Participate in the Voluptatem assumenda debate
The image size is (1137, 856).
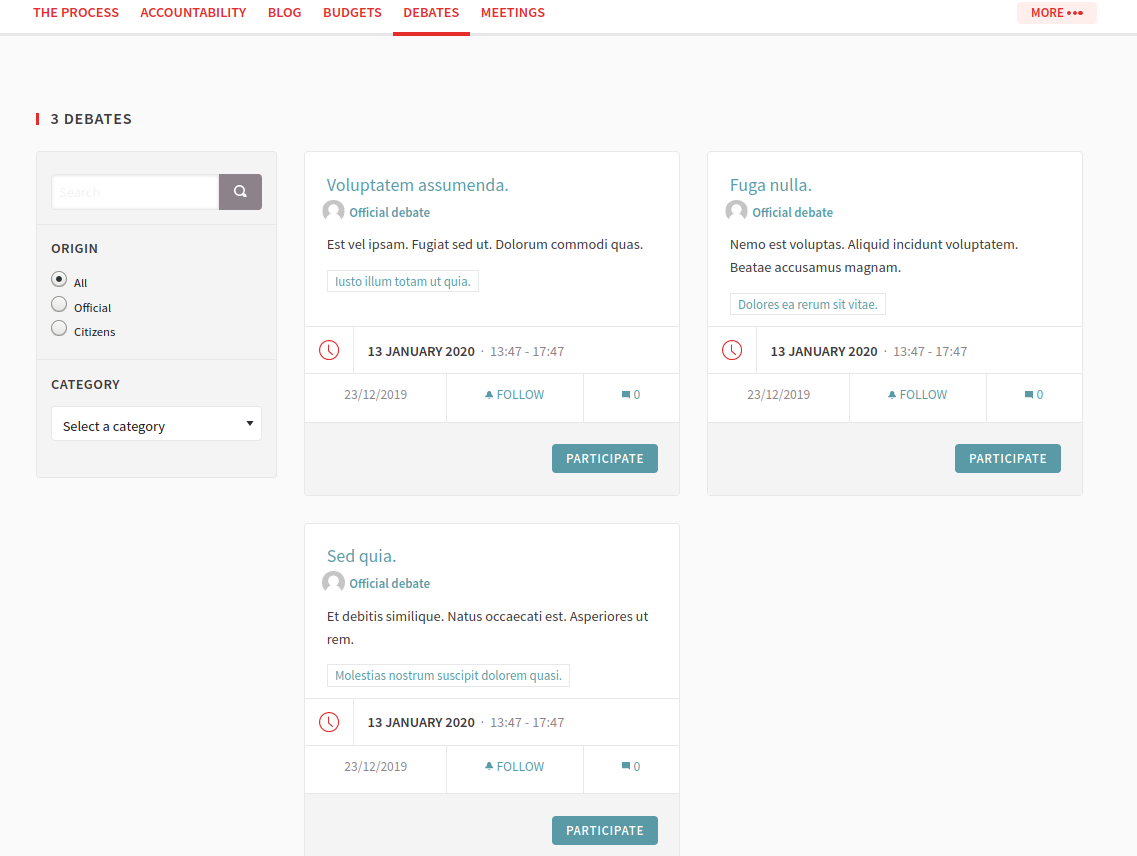pyautogui.click(x=604, y=458)
